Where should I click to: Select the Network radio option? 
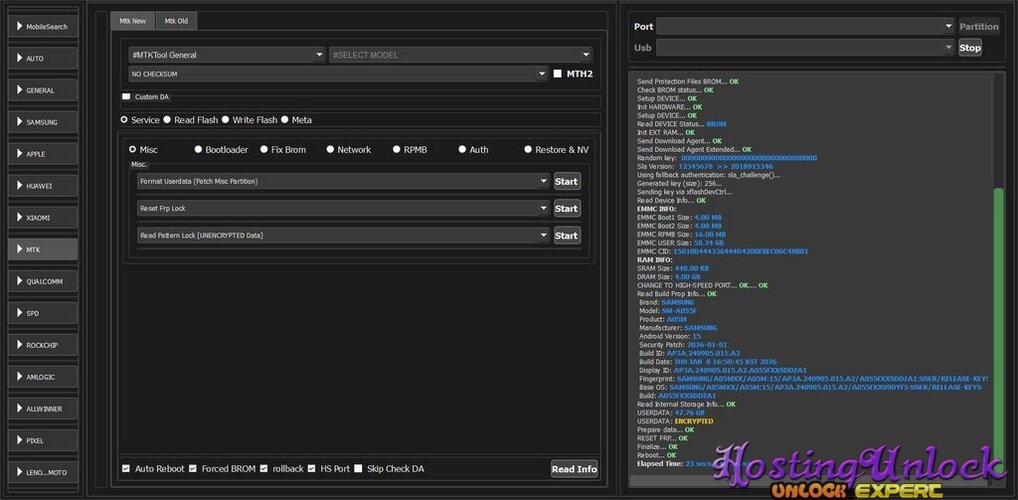pyautogui.click(x=330, y=149)
